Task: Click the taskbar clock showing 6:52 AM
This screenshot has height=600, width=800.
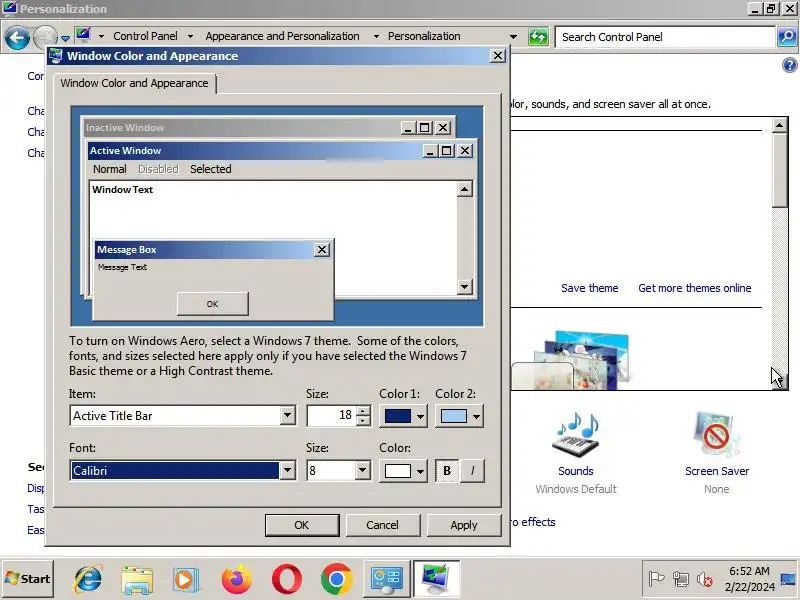Action: coord(749,579)
